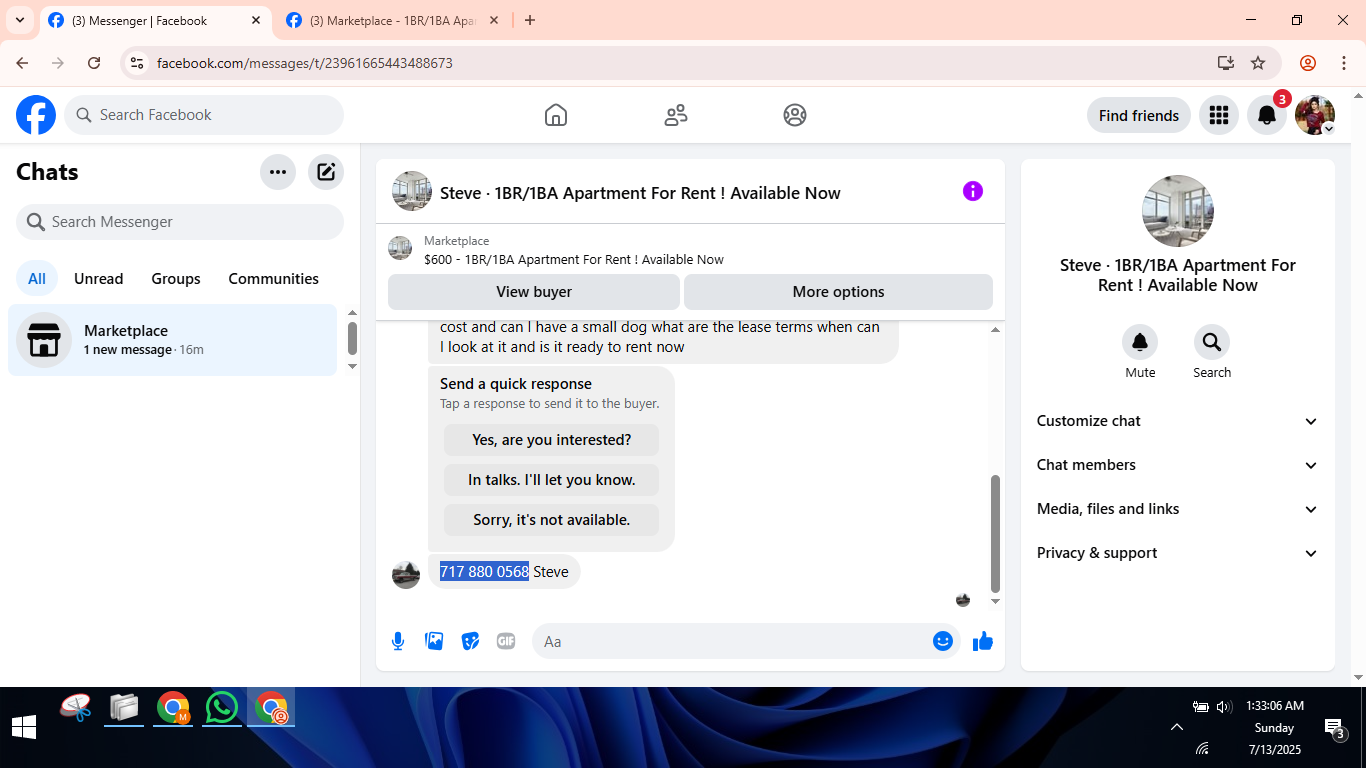Search in conversation magnifier icon
Image resolution: width=1366 pixels, height=768 pixels.
[1212, 343]
